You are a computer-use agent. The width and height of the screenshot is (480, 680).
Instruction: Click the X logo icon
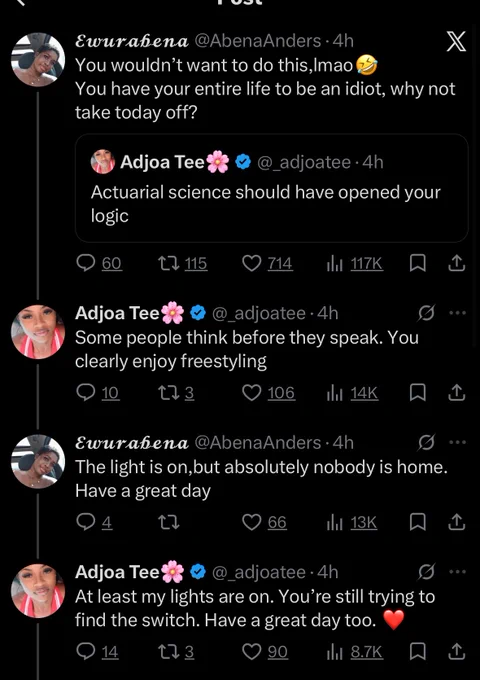click(456, 42)
